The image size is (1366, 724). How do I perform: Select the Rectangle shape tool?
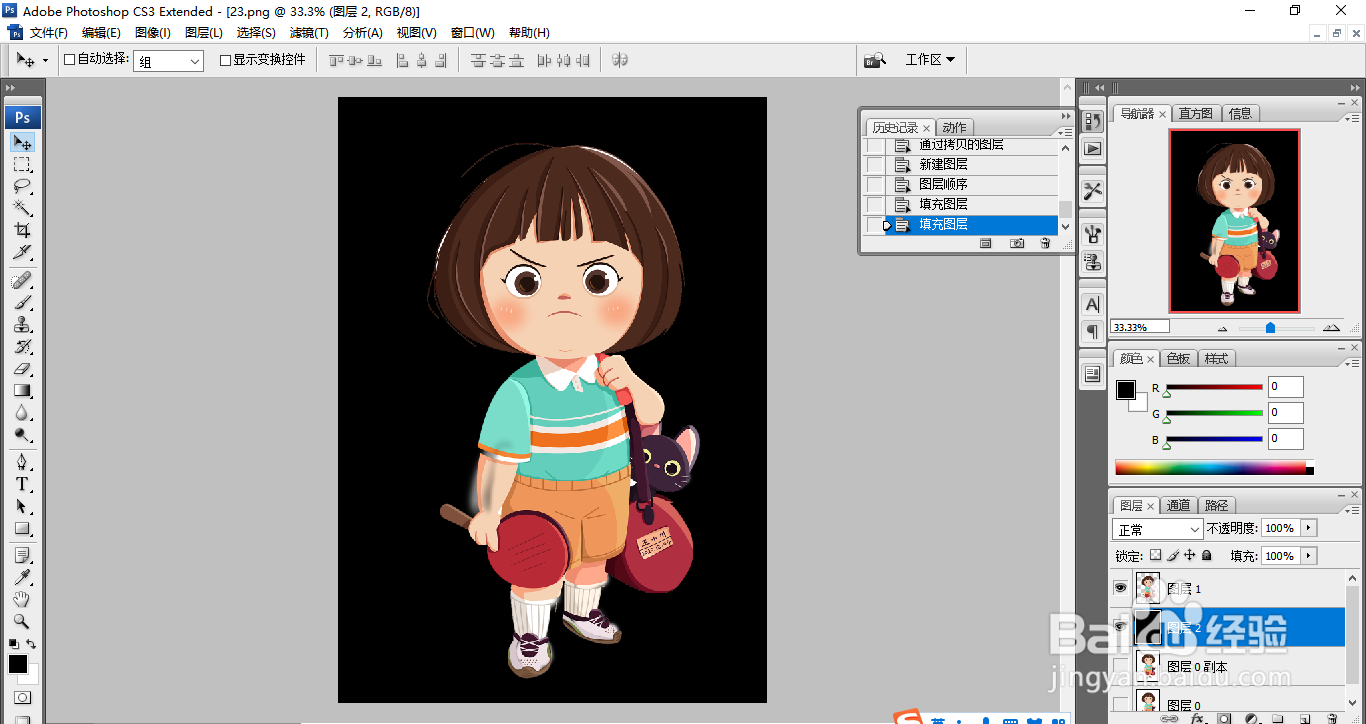(x=22, y=528)
